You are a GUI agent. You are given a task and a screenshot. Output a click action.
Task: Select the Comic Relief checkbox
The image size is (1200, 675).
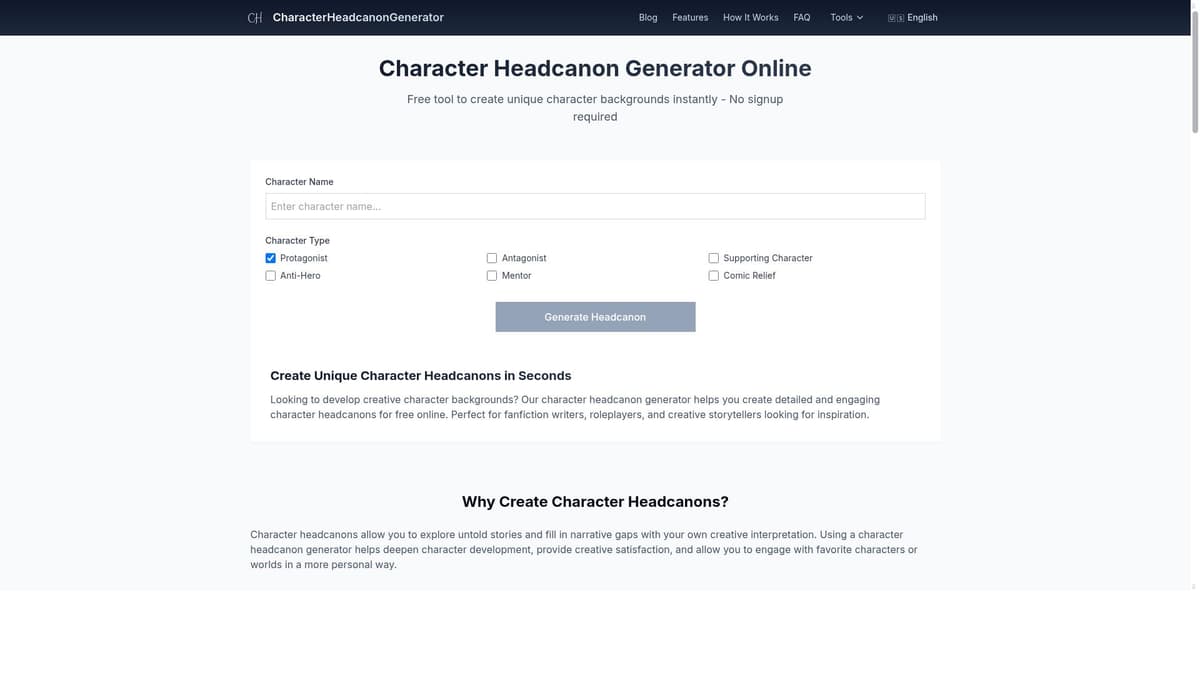714,275
